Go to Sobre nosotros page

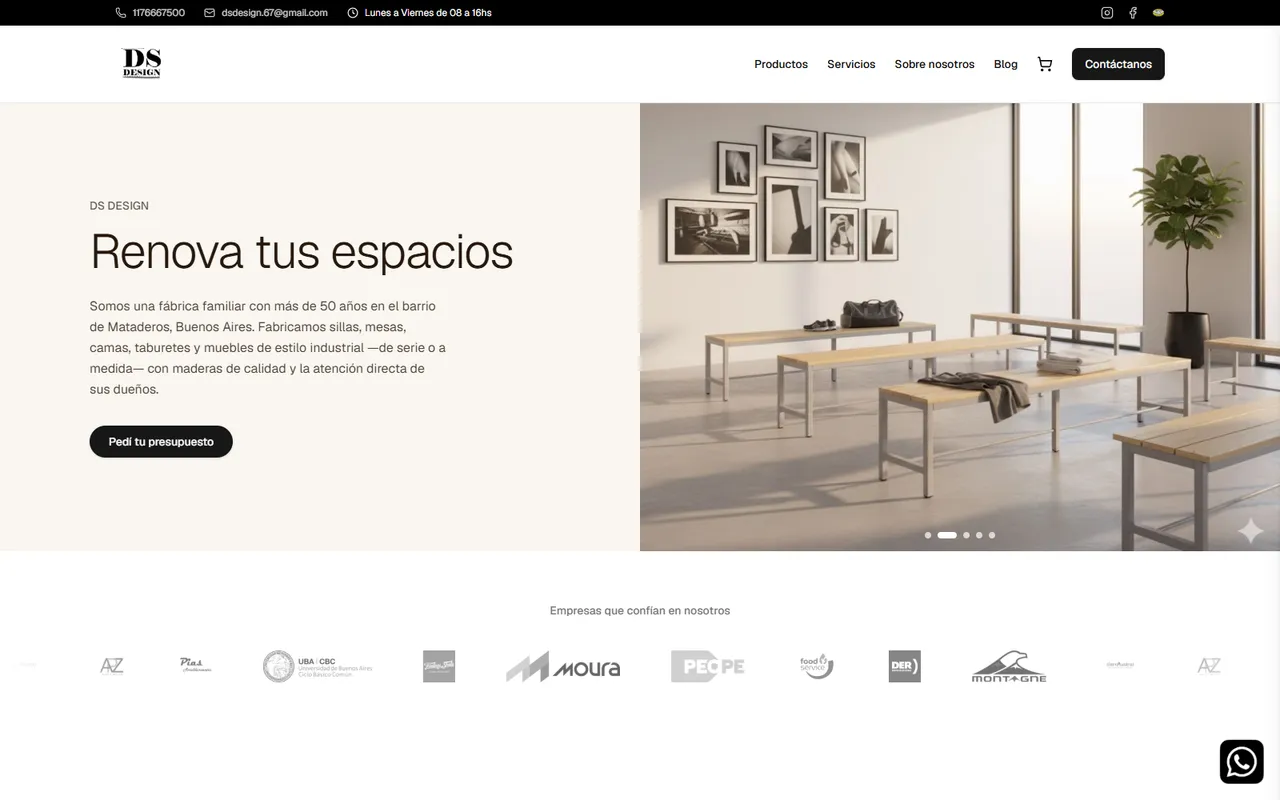(934, 64)
